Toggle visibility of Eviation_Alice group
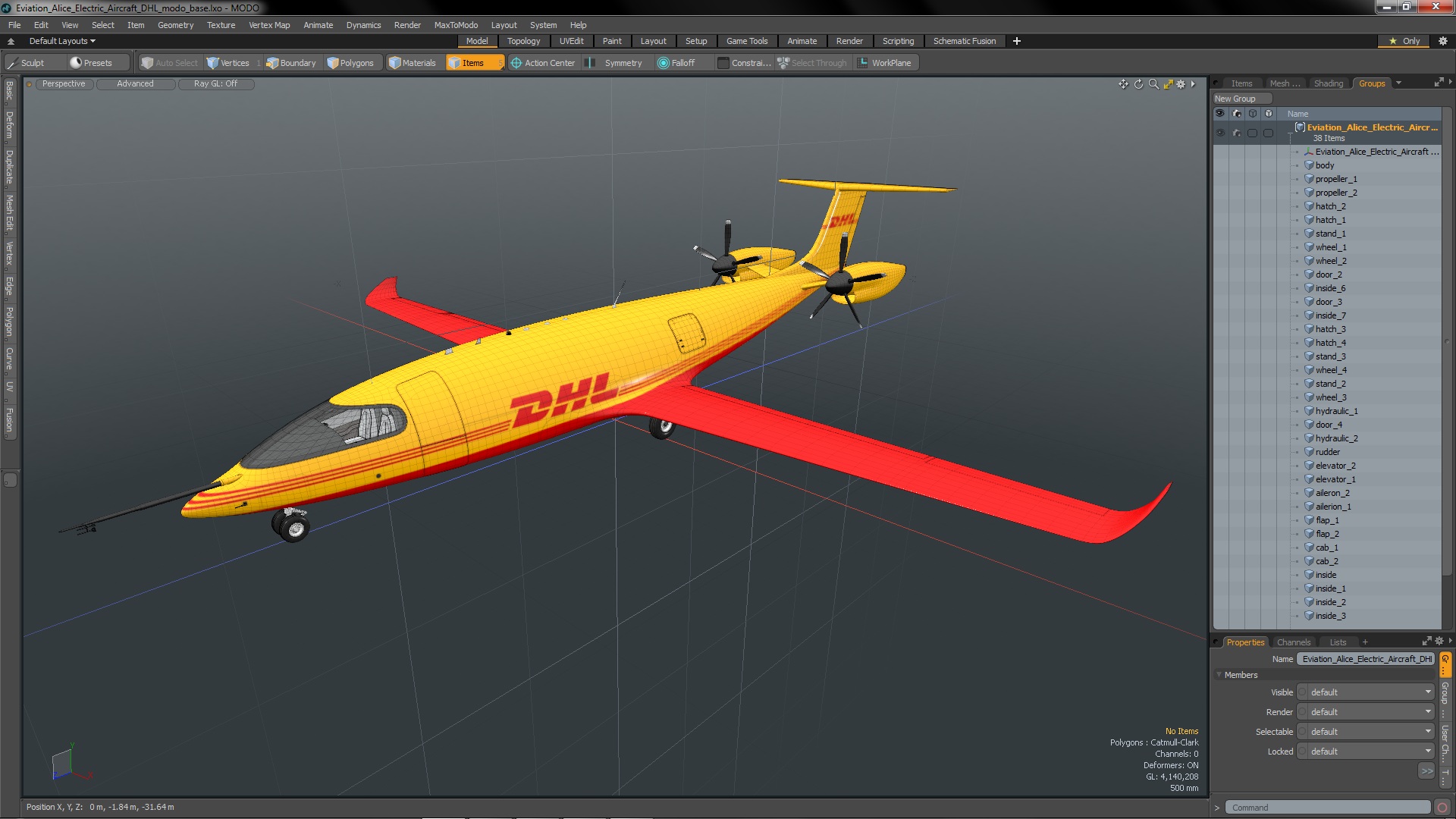 1220,133
